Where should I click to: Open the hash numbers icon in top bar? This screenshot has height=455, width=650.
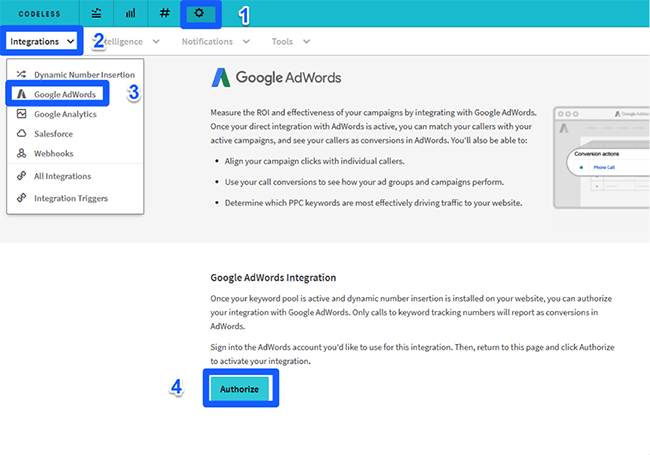point(165,13)
